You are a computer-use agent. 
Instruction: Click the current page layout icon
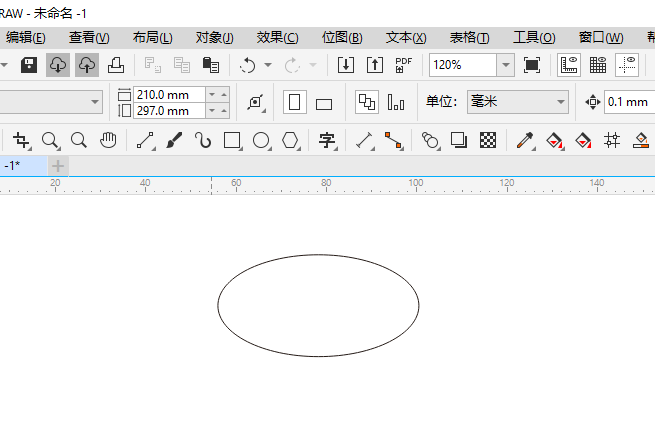point(396,102)
